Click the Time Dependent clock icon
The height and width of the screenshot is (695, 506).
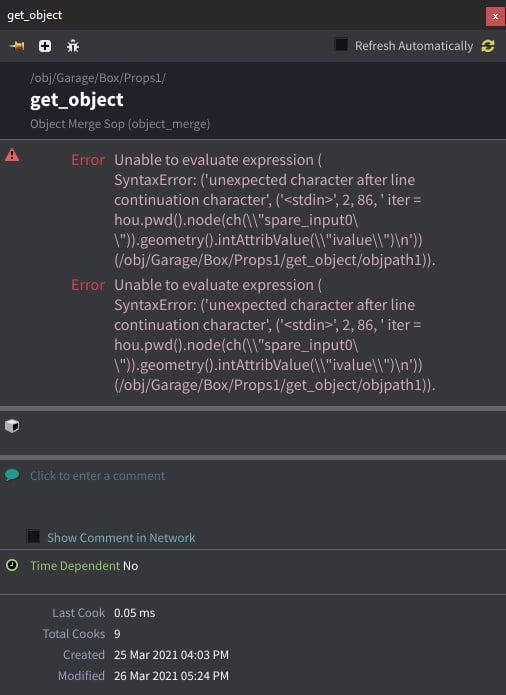coord(12,565)
